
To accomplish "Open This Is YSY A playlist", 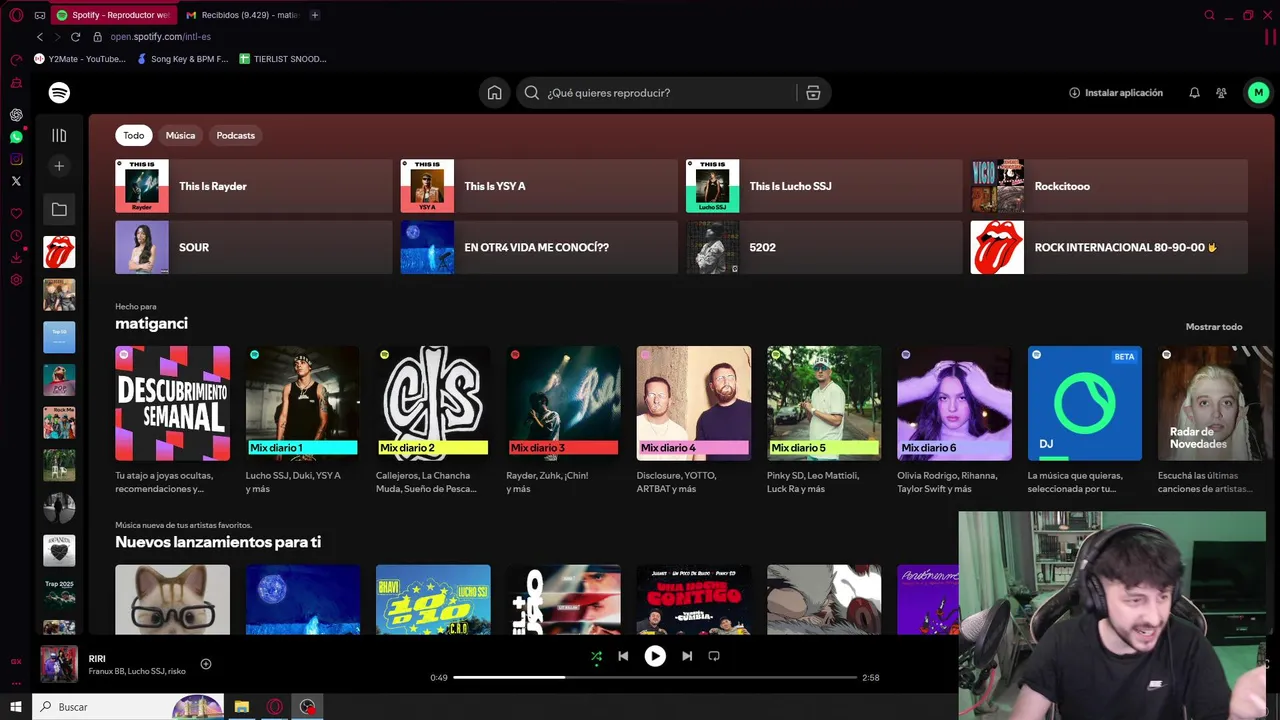I will pos(539,186).
